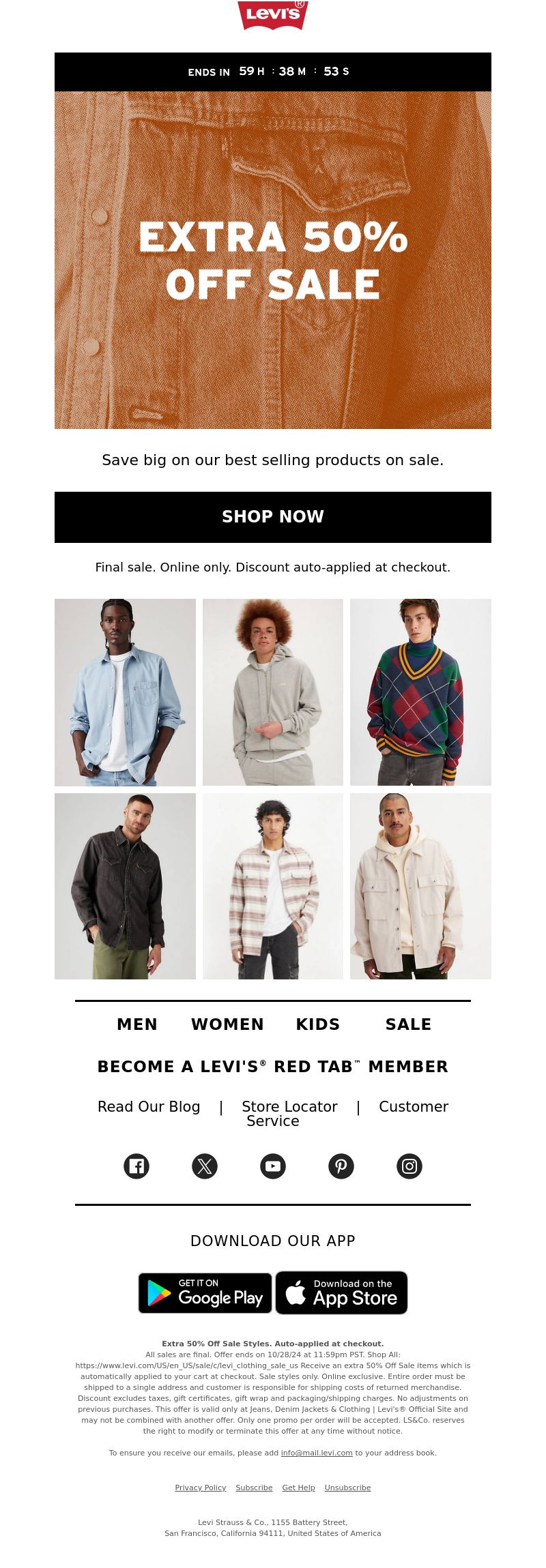Screen dimensions: 546x1568
Task: Open the X (Twitter) social icon
Action: coord(205,1166)
